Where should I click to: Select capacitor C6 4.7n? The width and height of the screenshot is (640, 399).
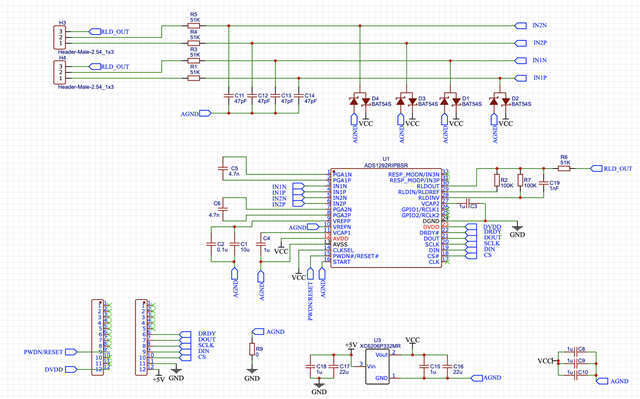[223, 209]
